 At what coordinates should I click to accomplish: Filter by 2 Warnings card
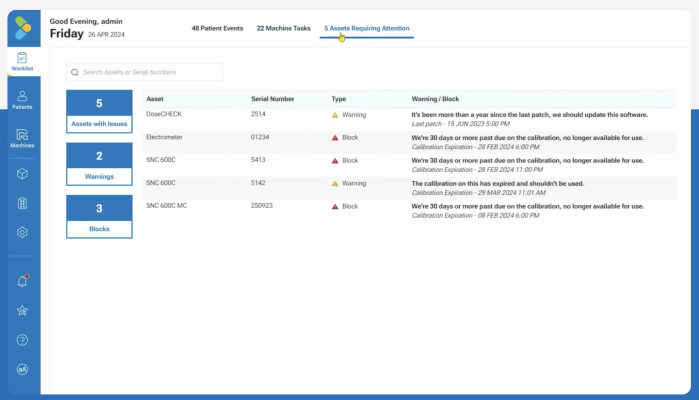coord(99,164)
